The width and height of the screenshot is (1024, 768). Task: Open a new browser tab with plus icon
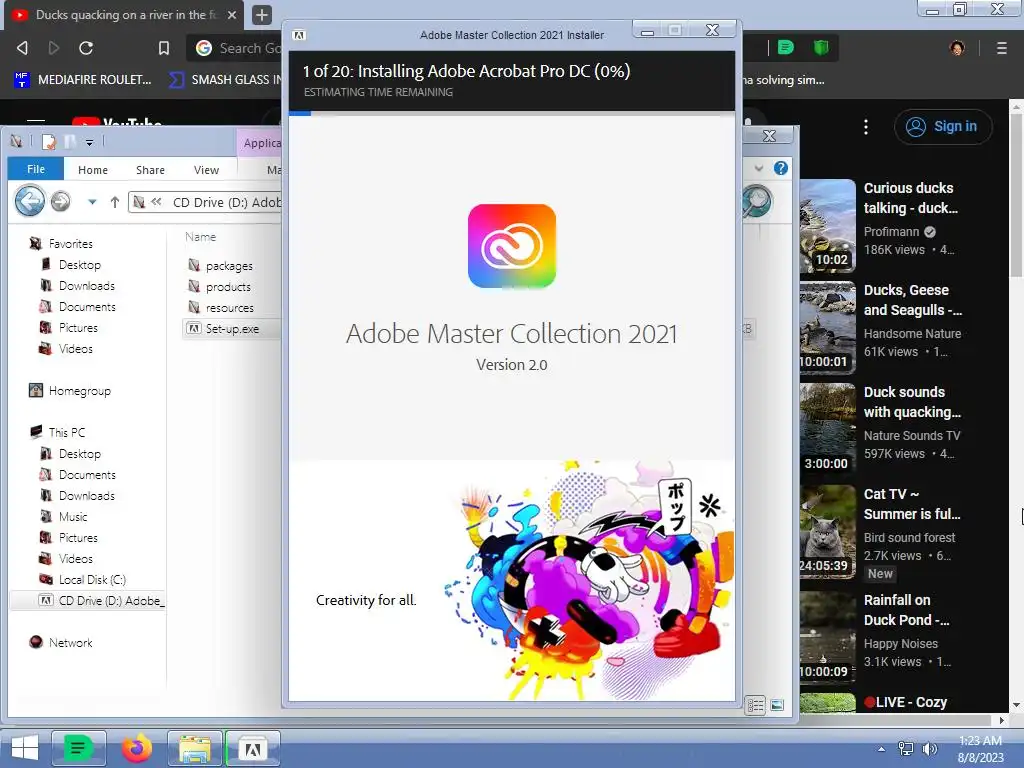pyautogui.click(x=261, y=14)
